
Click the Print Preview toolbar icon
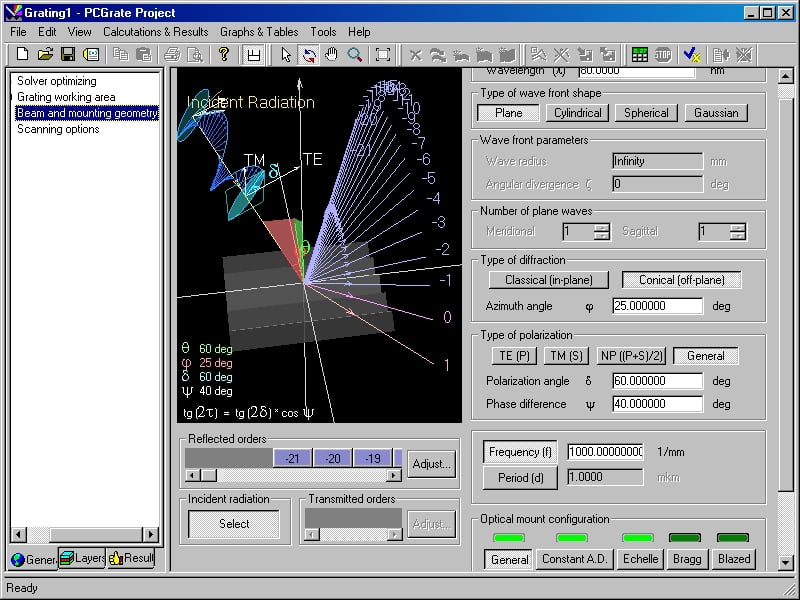195,54
